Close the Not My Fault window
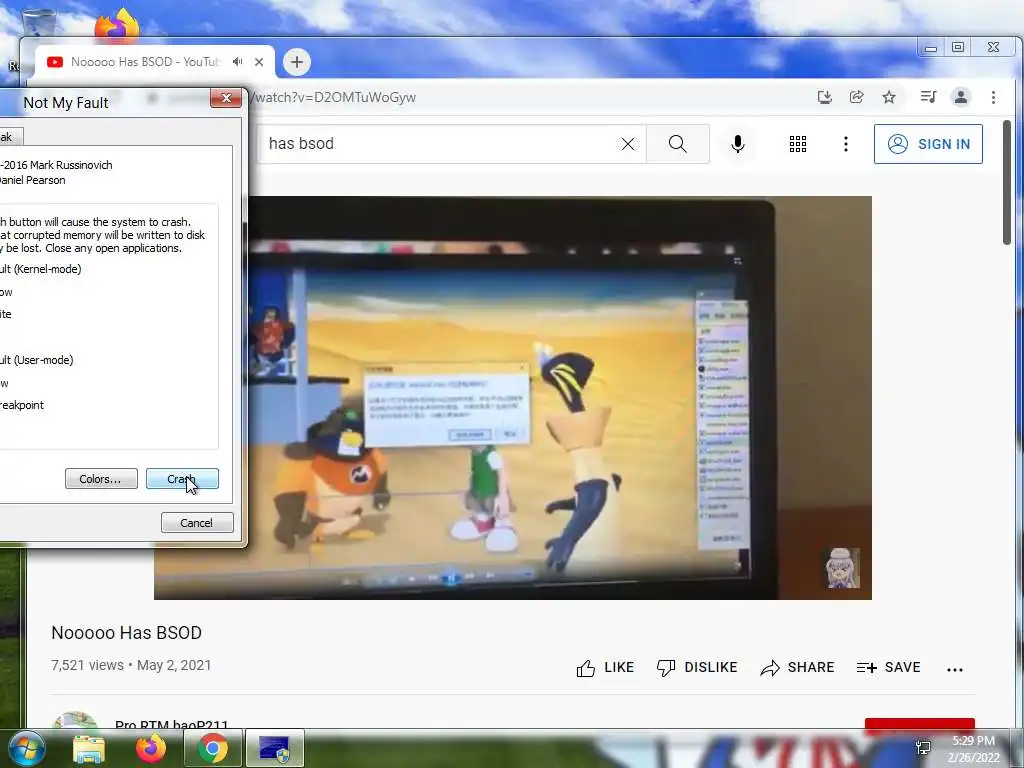Viewport: 1024px width, 768px height. [x=226, y=98]
